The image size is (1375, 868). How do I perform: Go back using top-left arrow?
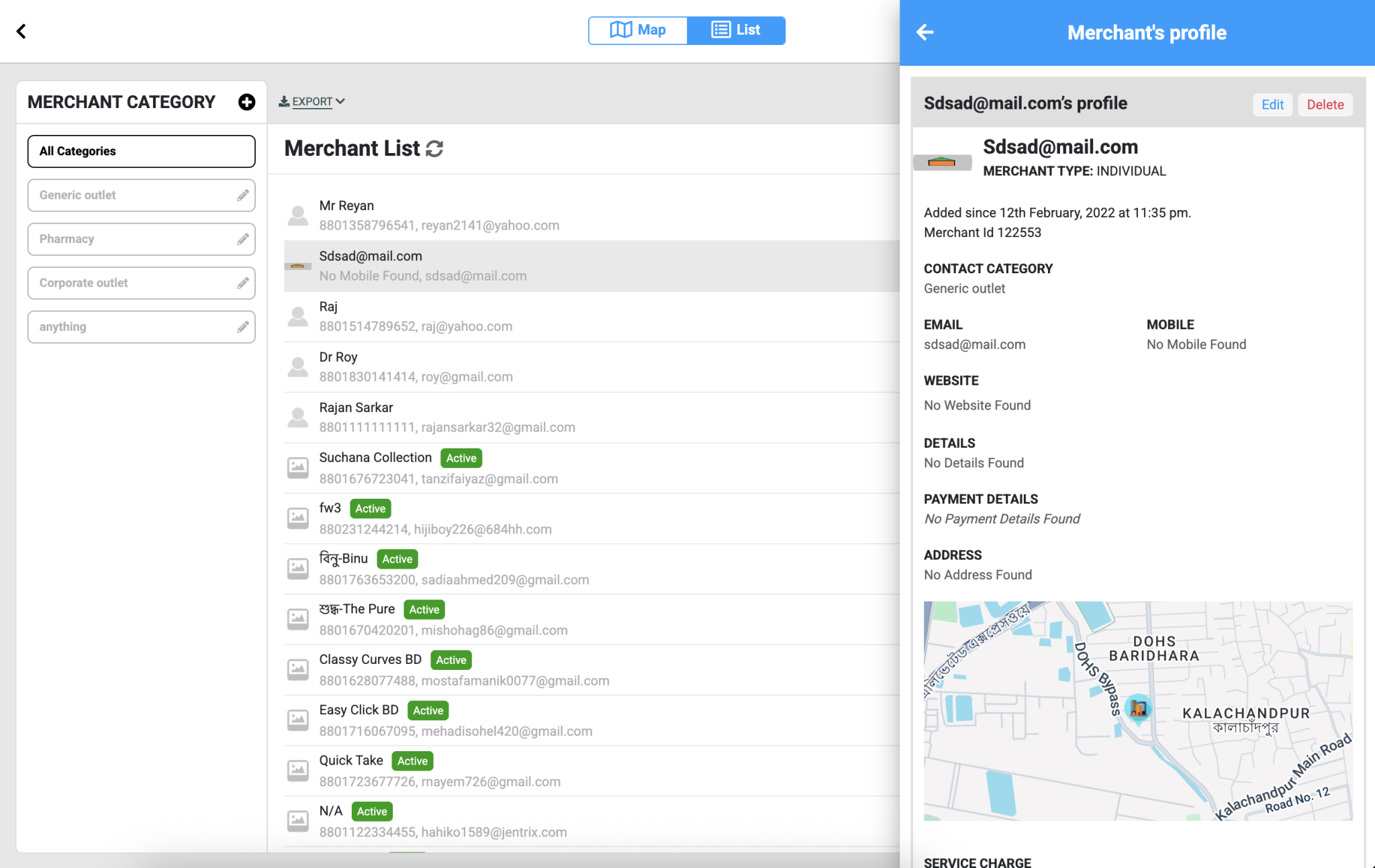(x=21, y=32)
